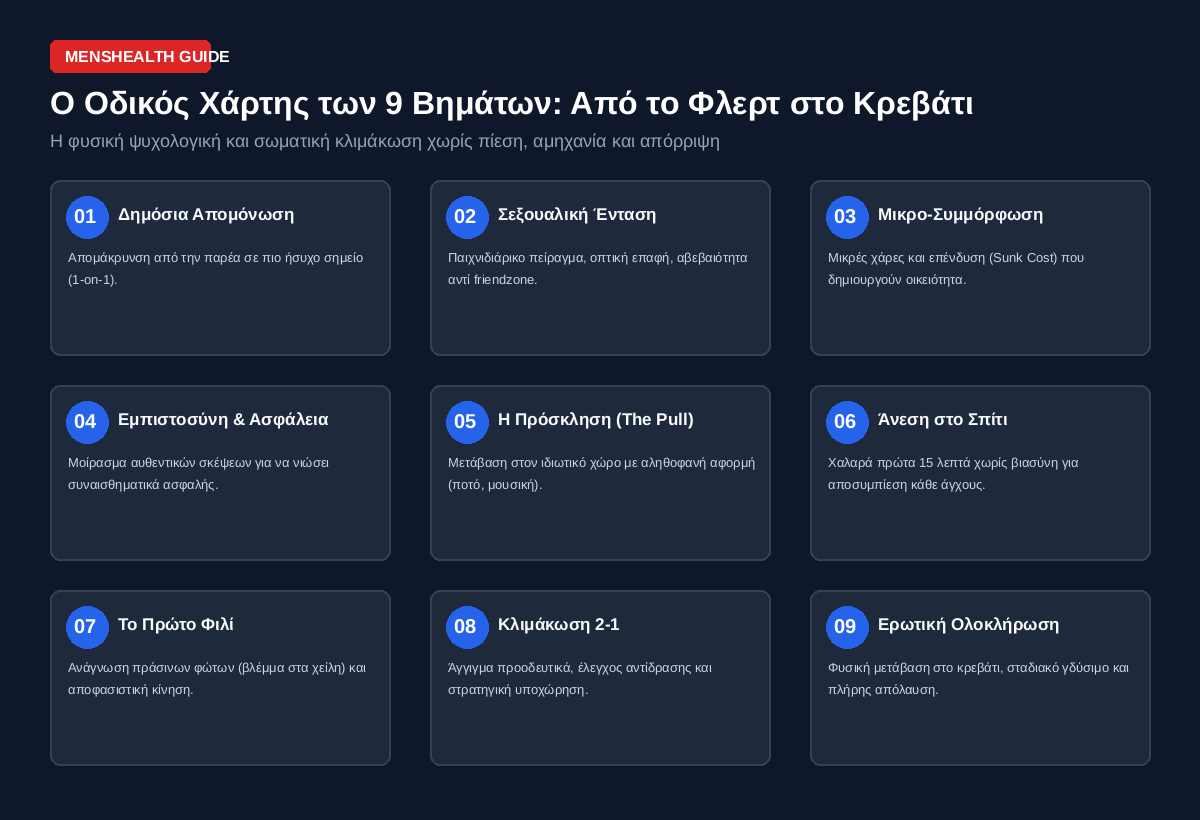Click the 'Σεξουαλική Ένταση' heading
The height and width of the screenshot is (820, 1200).
[577, 215]
